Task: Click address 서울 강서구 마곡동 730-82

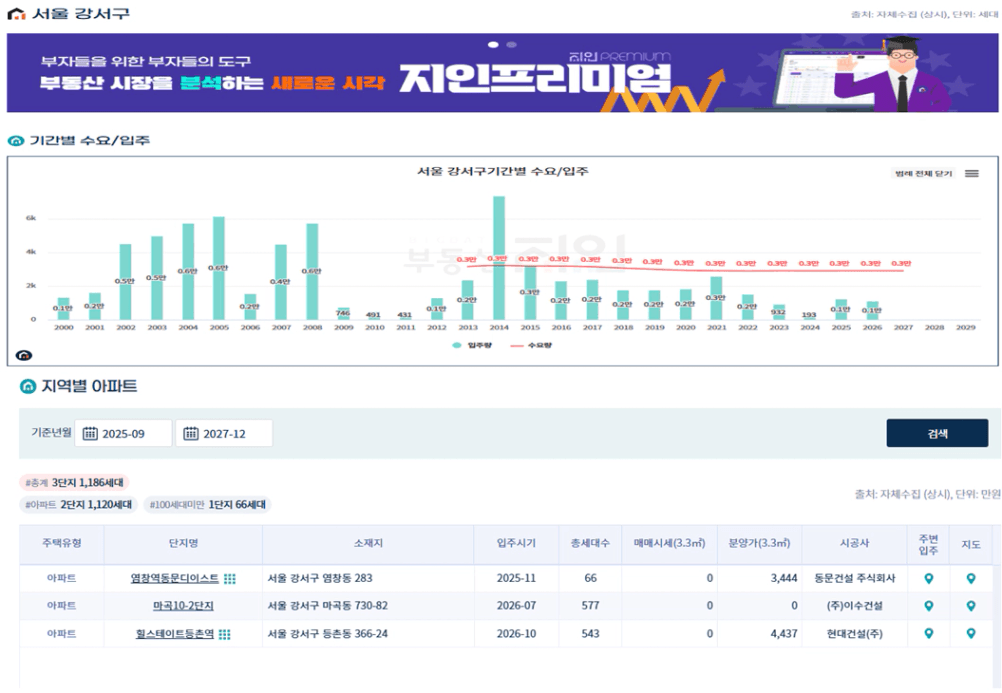Action: pos(327,606)
